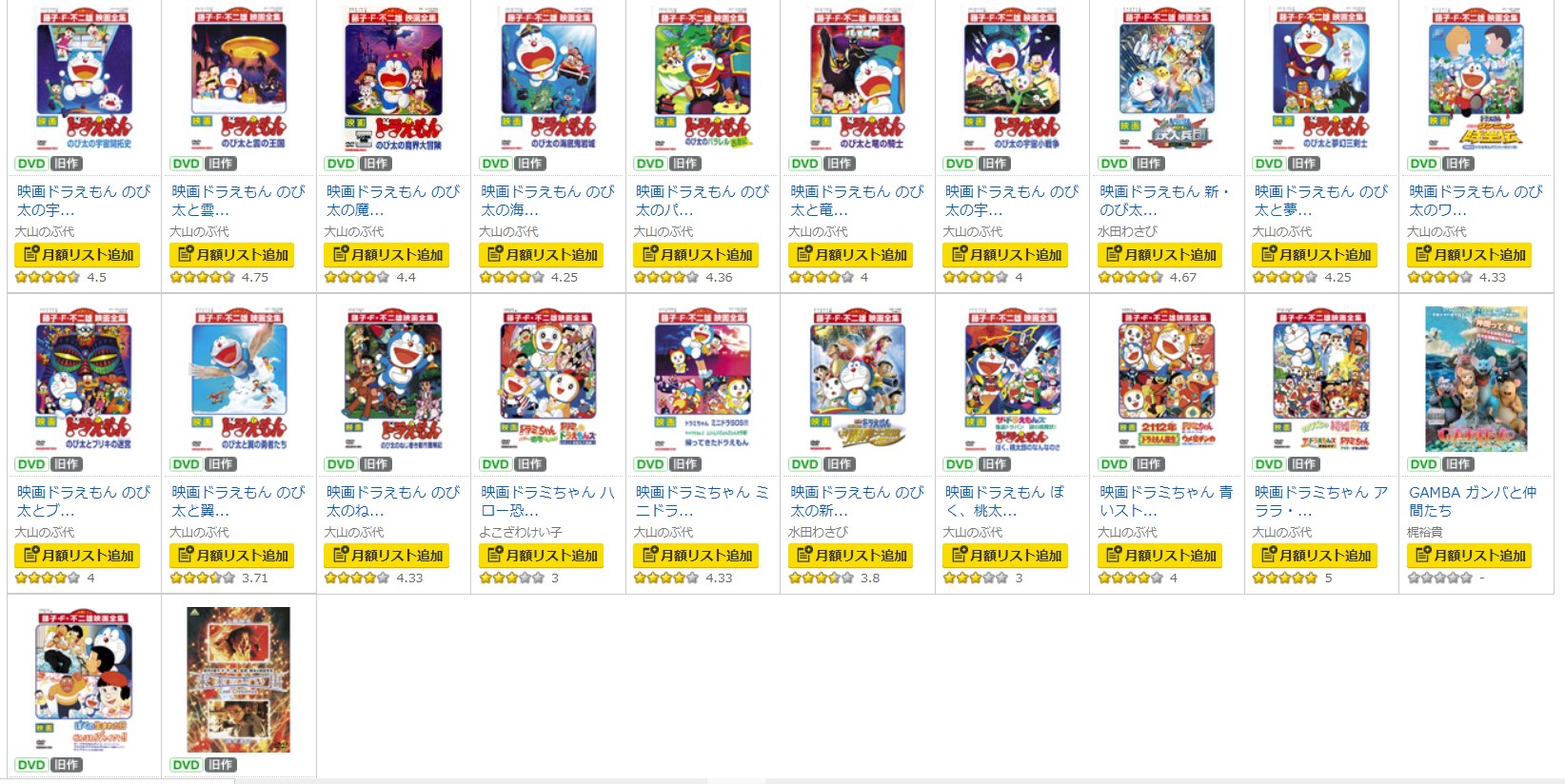Click DVD badge under GAMBA cover

point(1423,464)
